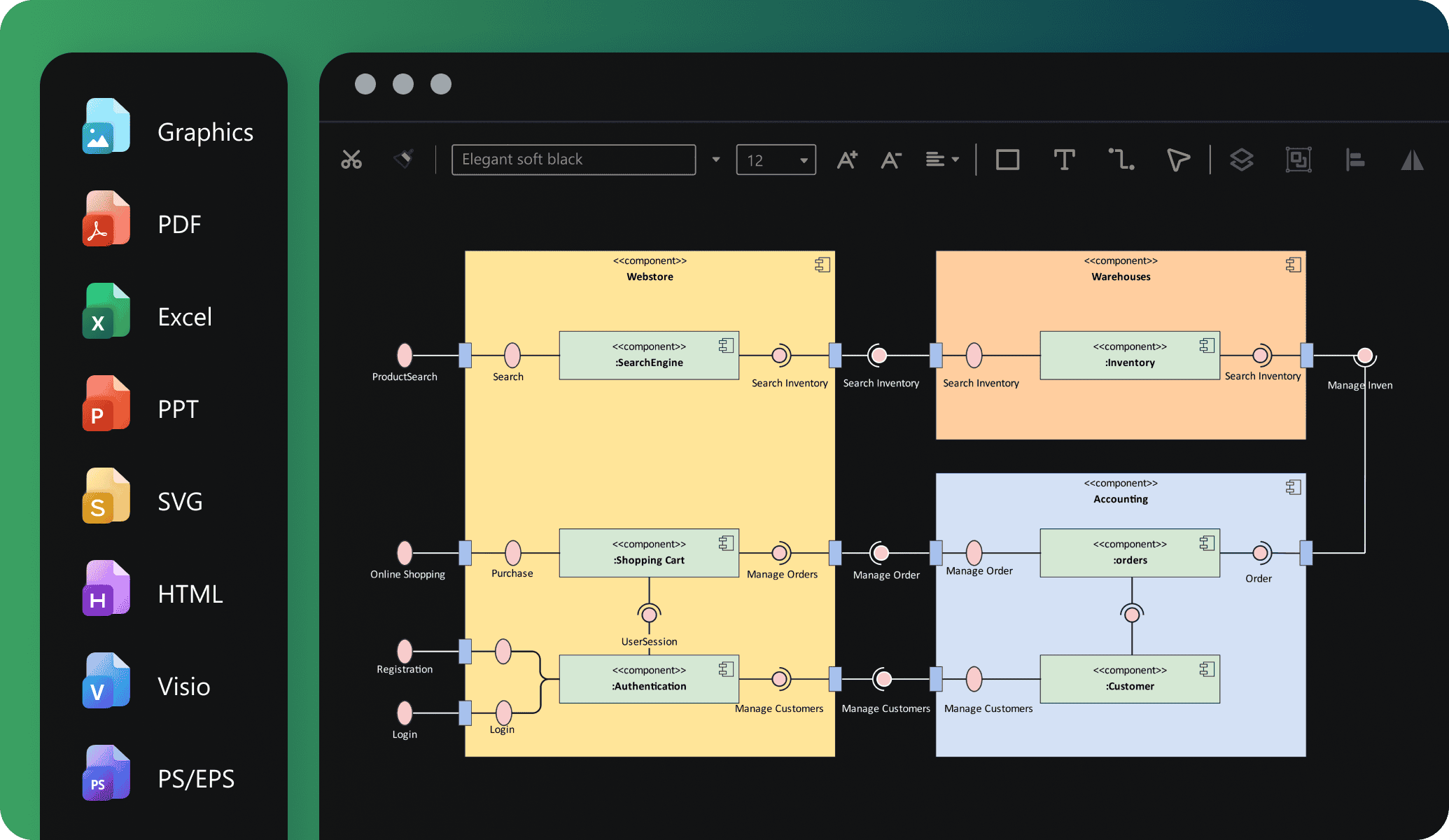This screenshot has height=840, width=1449.
Task: Click the Webstore component title
Action: click(x=650, y=276)
